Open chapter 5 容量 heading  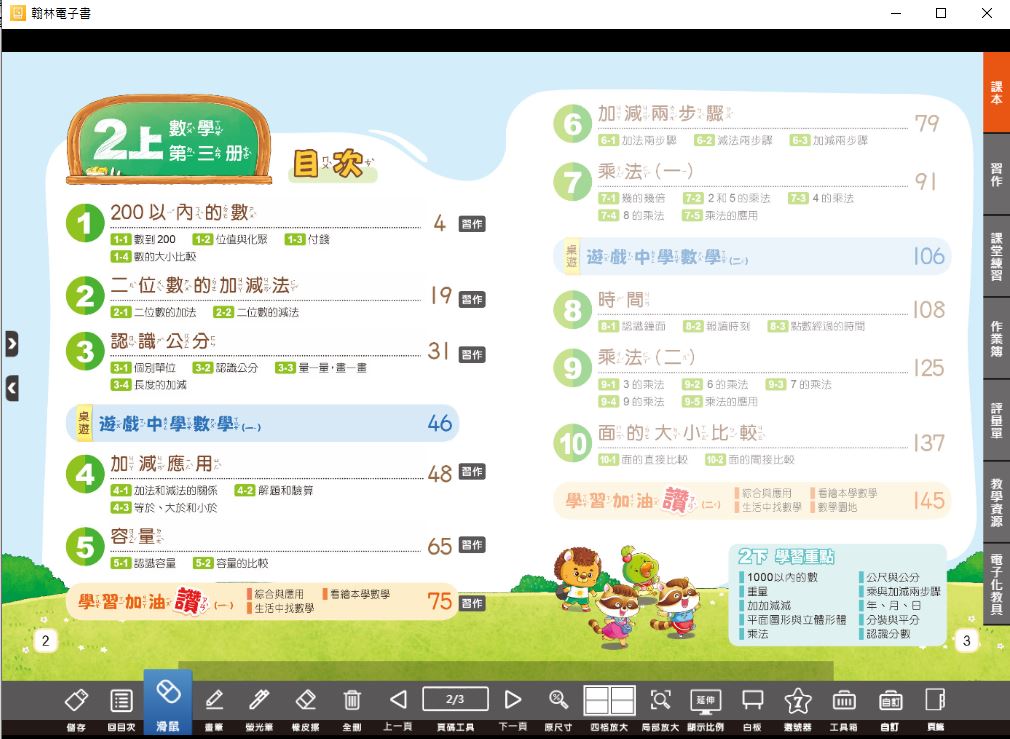coord(137,536)
